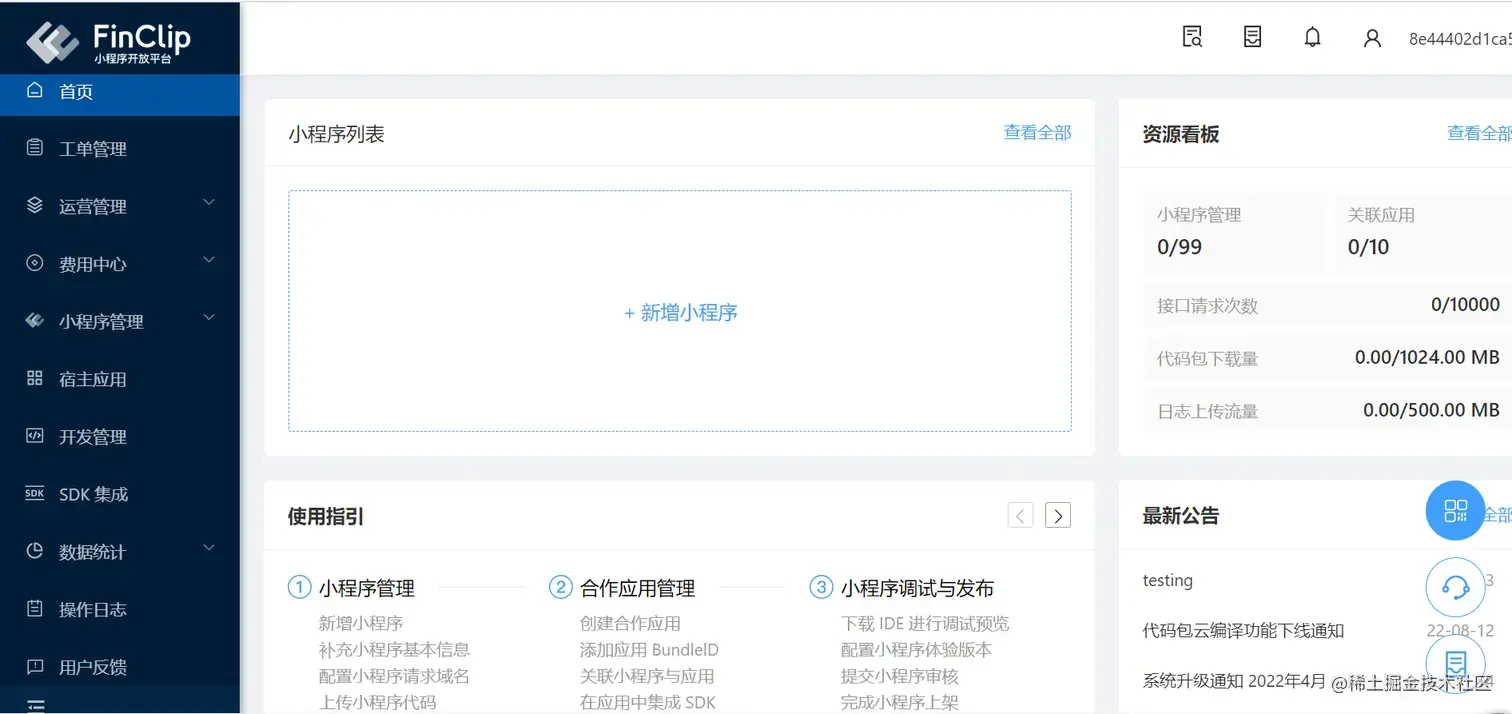Expand the 小程序管理 submenu arrow
The image size is (1512, 714).
pos(209,318)
